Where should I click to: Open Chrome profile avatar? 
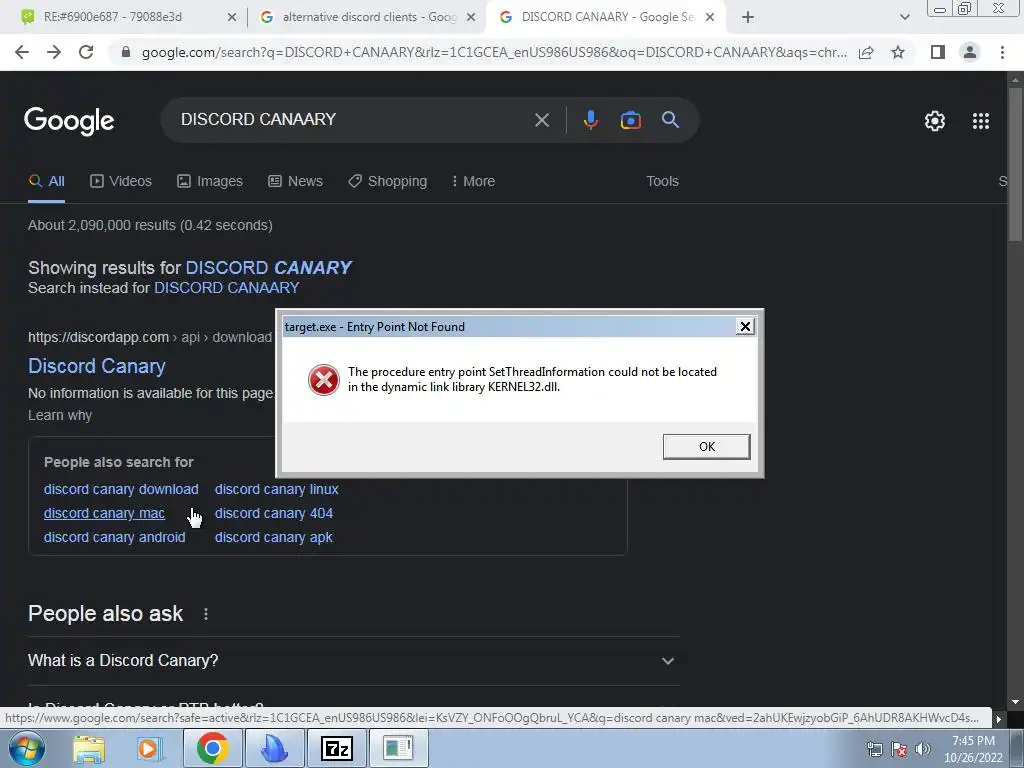pyautogui.click(x=970, y=52)
